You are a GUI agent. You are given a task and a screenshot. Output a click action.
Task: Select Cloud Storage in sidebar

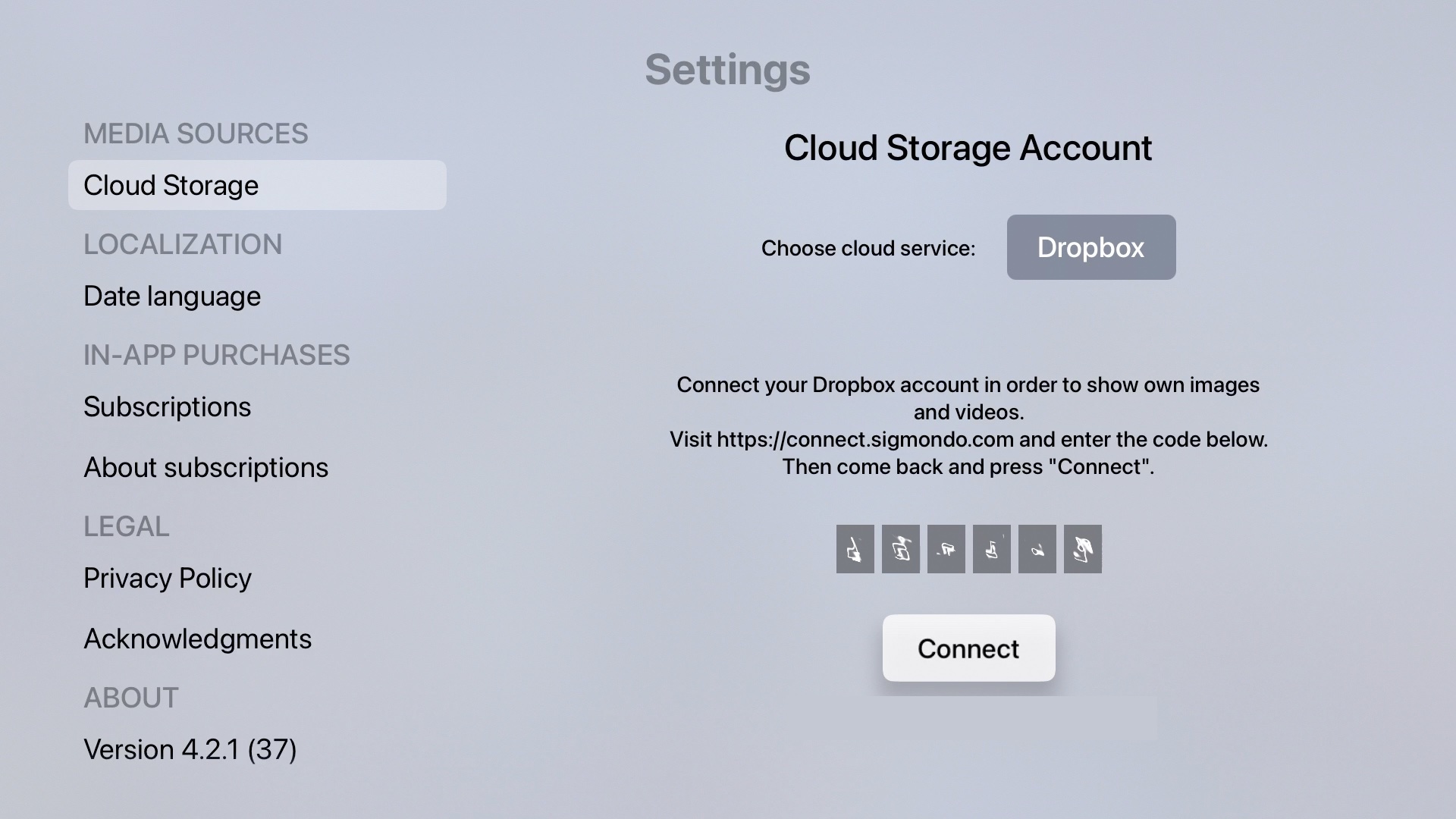pyautogui.click(x=257, y=185)
